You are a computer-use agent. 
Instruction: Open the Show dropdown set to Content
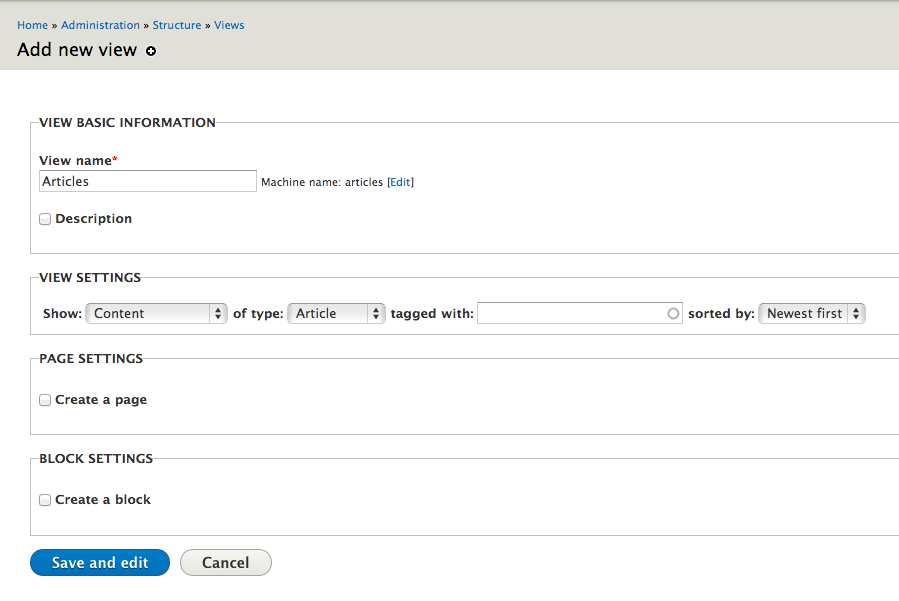[x=157, y=314]
